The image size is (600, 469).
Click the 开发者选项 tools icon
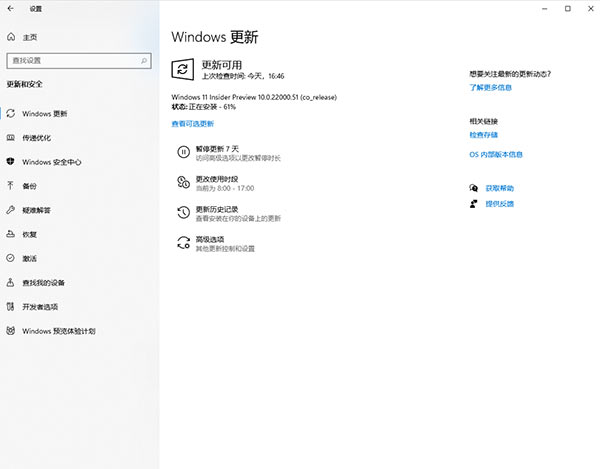(11, 306)
